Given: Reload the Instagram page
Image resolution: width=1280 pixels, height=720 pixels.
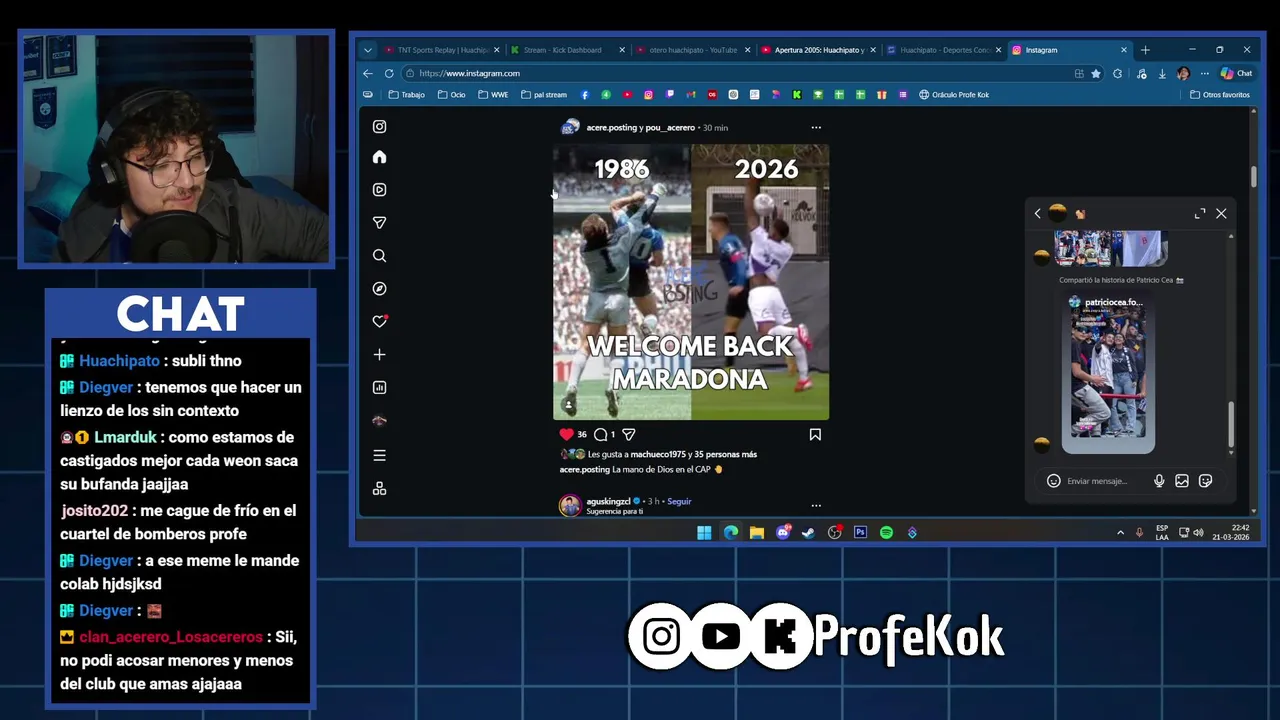Looking at the screenshot, I should tap(389, 73).
